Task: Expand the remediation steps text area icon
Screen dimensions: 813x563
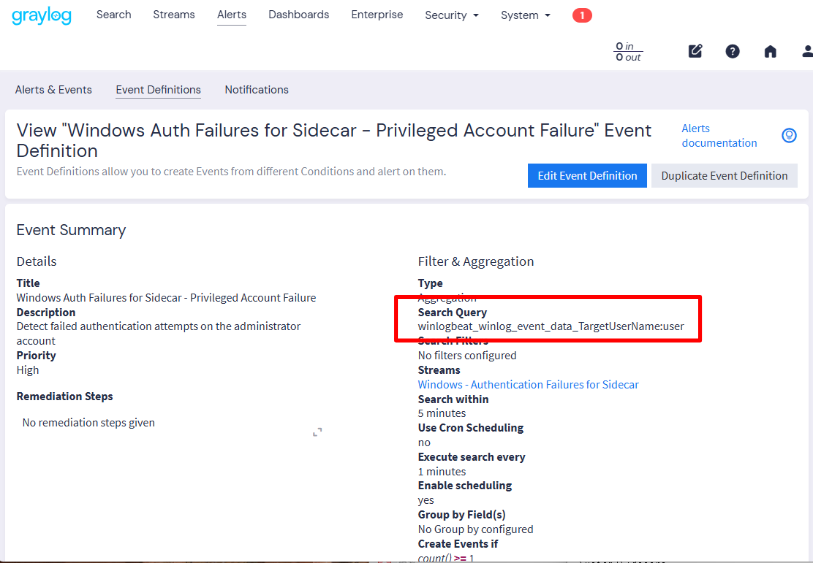Action: tap(317, 432)
